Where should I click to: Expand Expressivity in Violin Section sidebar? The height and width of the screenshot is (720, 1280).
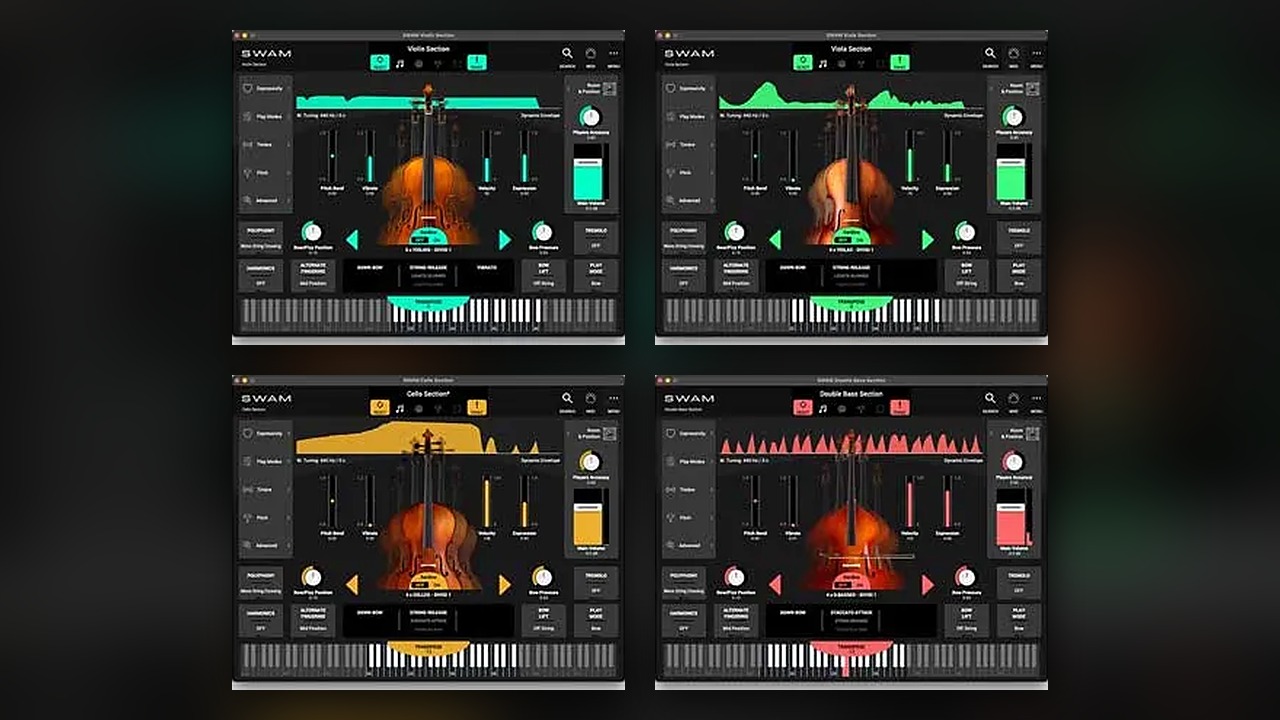point(266,88)
